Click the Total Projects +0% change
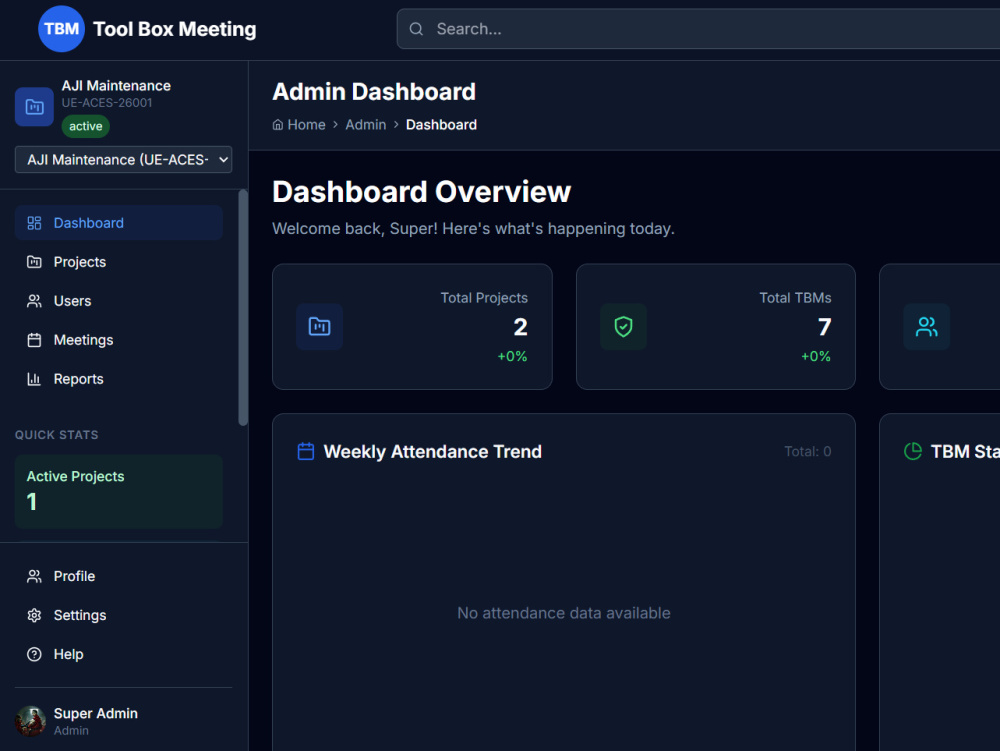The image size is (1000, 751). coord(512,356)
